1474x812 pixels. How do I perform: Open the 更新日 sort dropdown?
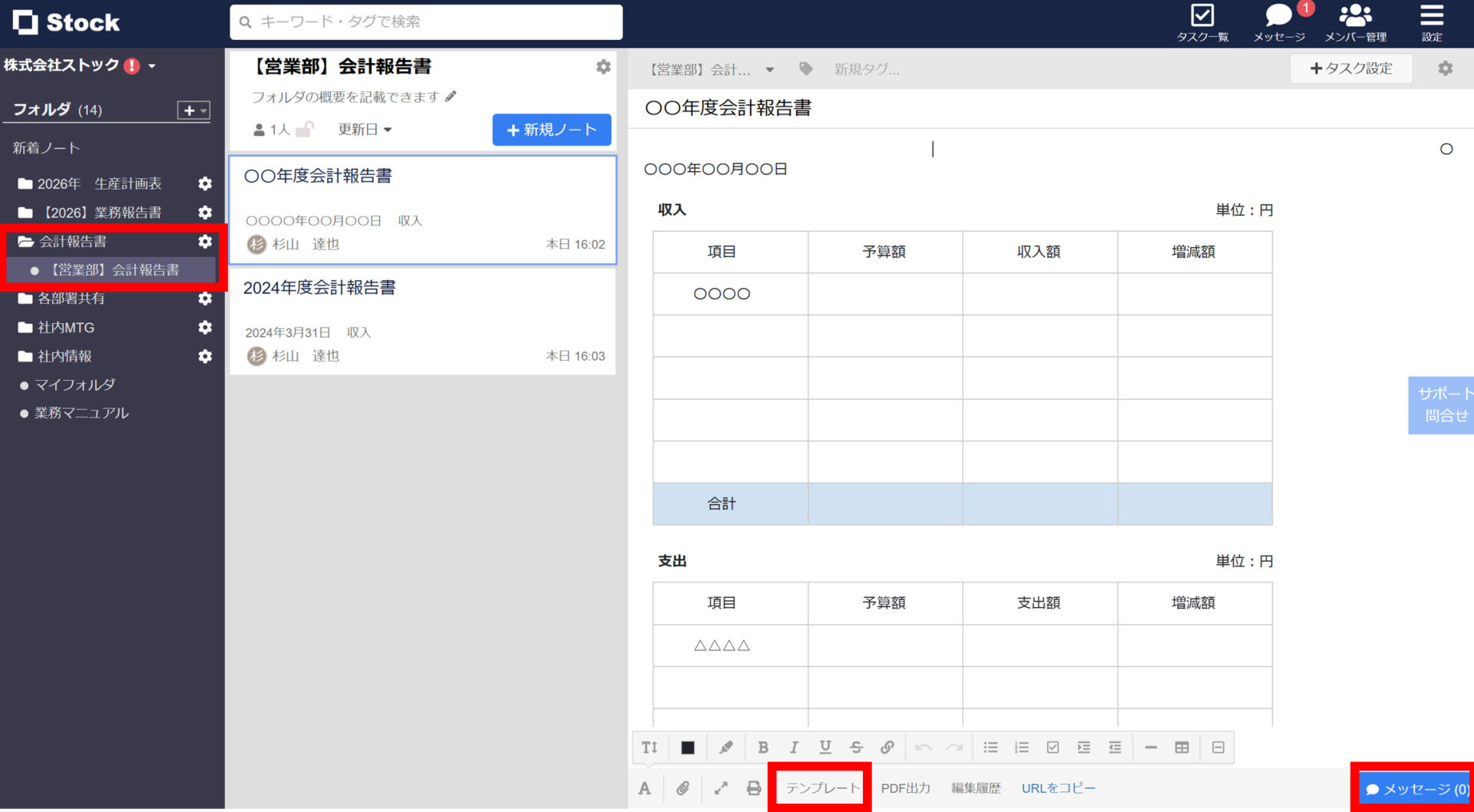(364, 129)
